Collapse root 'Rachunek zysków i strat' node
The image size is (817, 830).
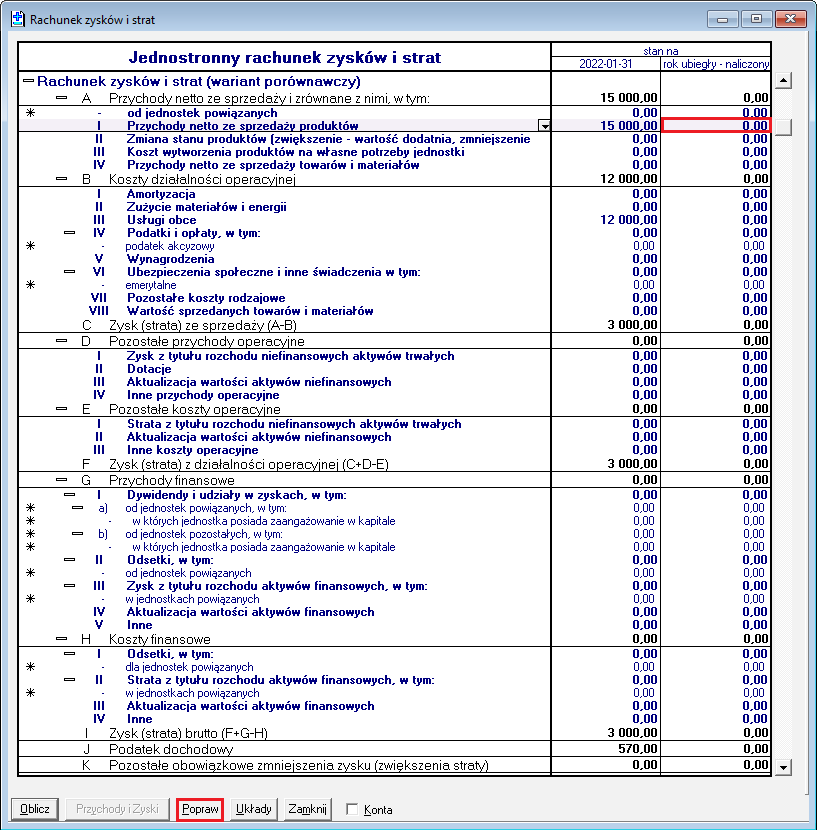point(29,81)
